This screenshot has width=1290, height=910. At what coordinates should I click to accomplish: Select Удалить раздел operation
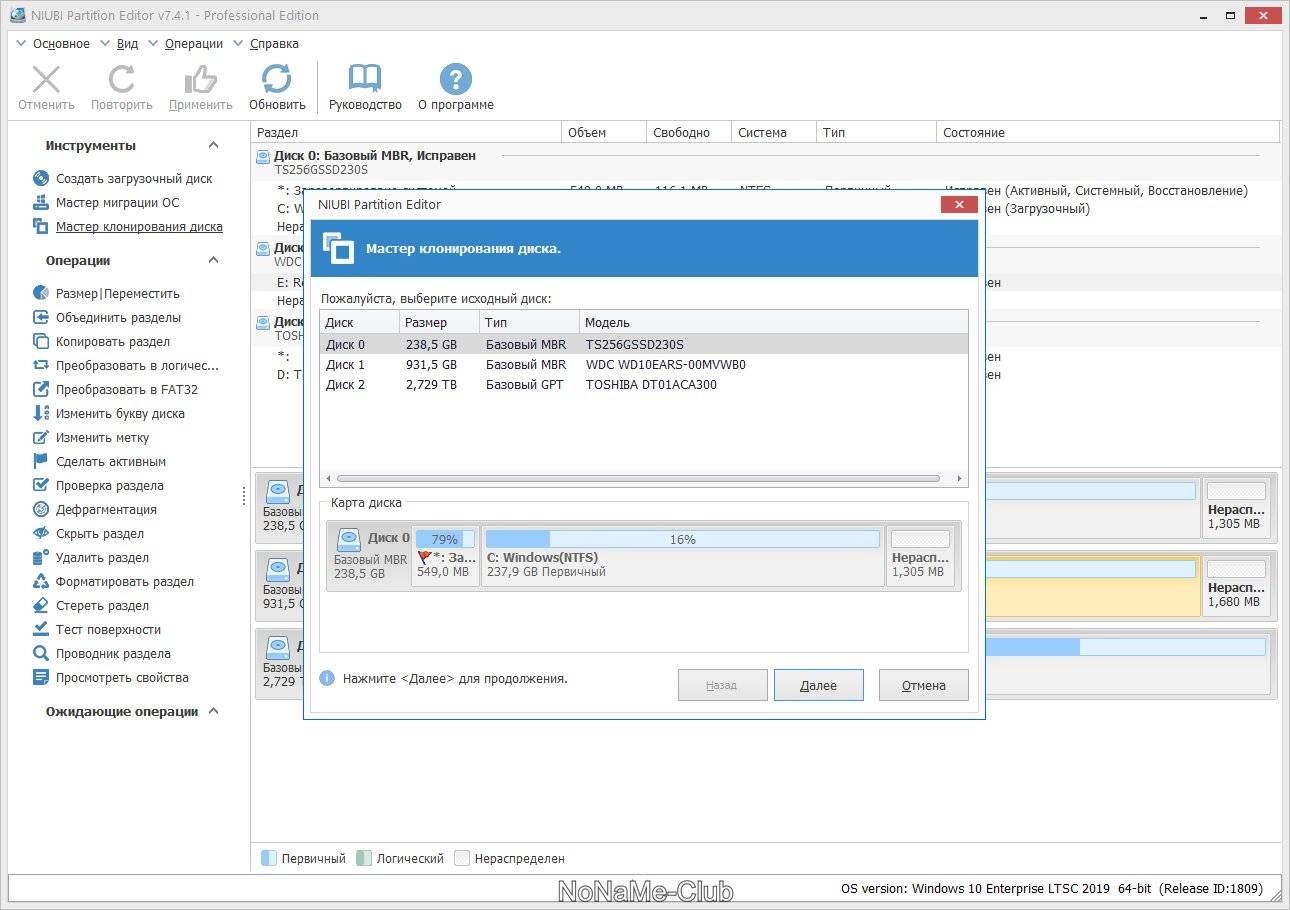coord(102,558)
